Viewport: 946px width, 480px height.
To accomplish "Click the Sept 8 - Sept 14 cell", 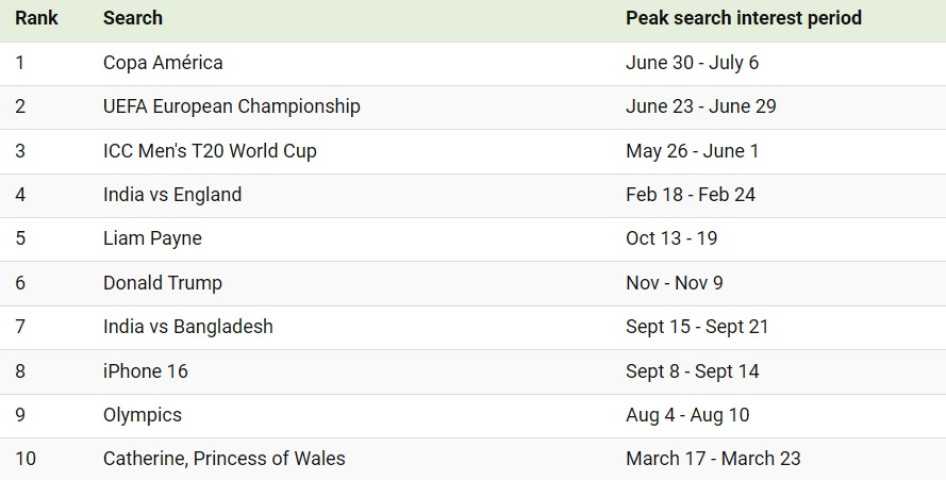I will click(x=692, y=371).
